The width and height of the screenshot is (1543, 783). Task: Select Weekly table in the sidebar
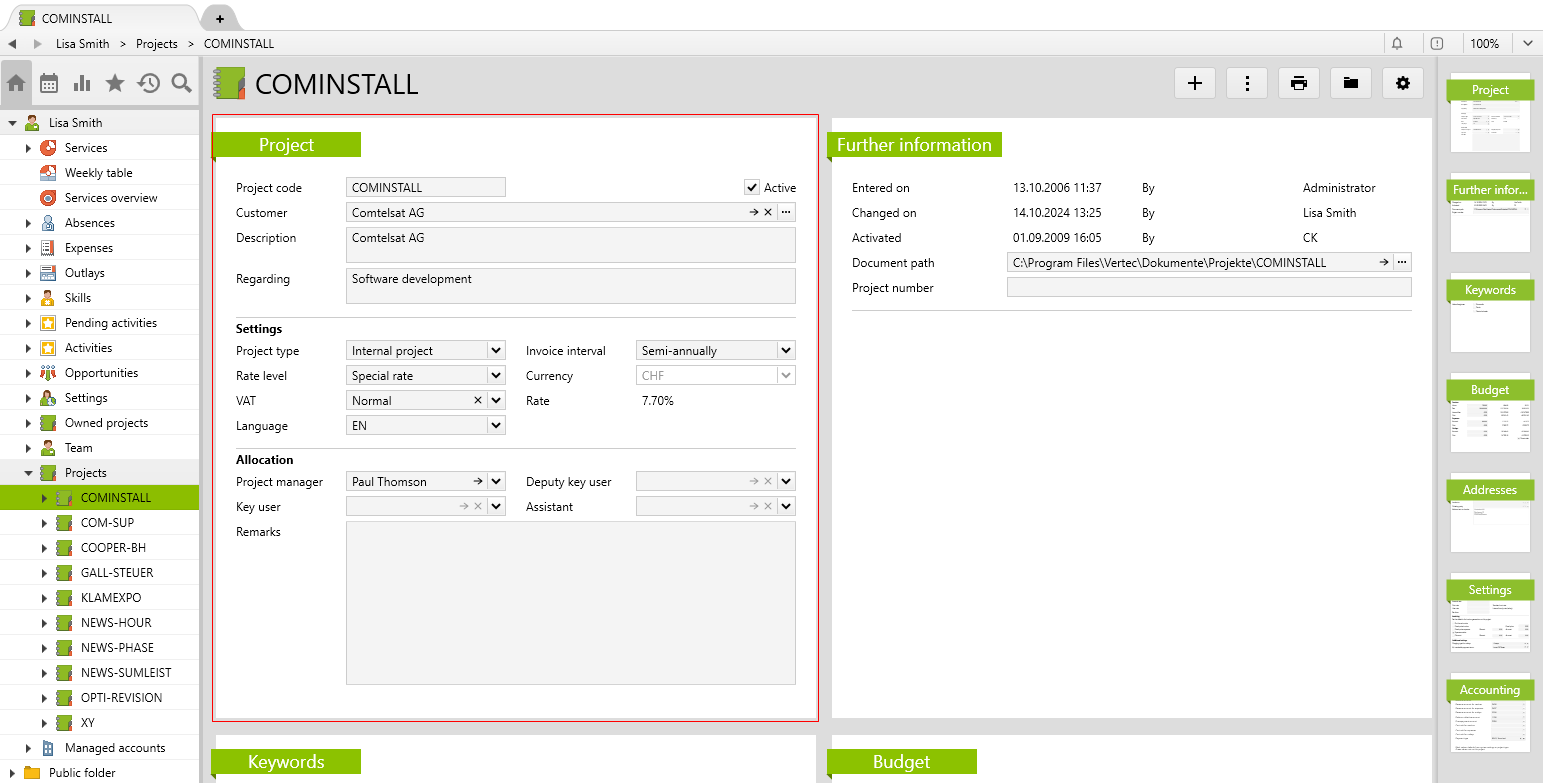[98, 173]
